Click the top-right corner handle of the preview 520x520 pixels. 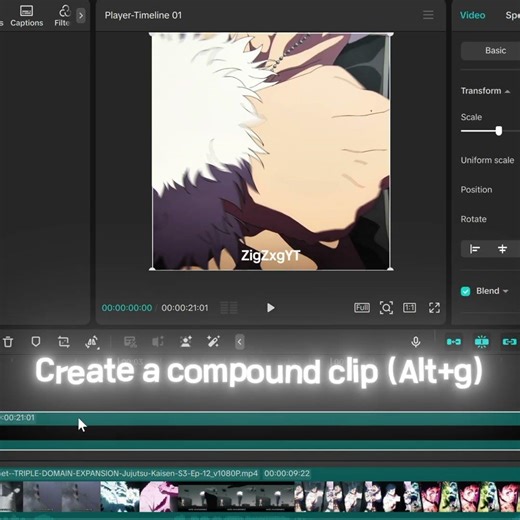pyautogui.click(x=390, y=34)
